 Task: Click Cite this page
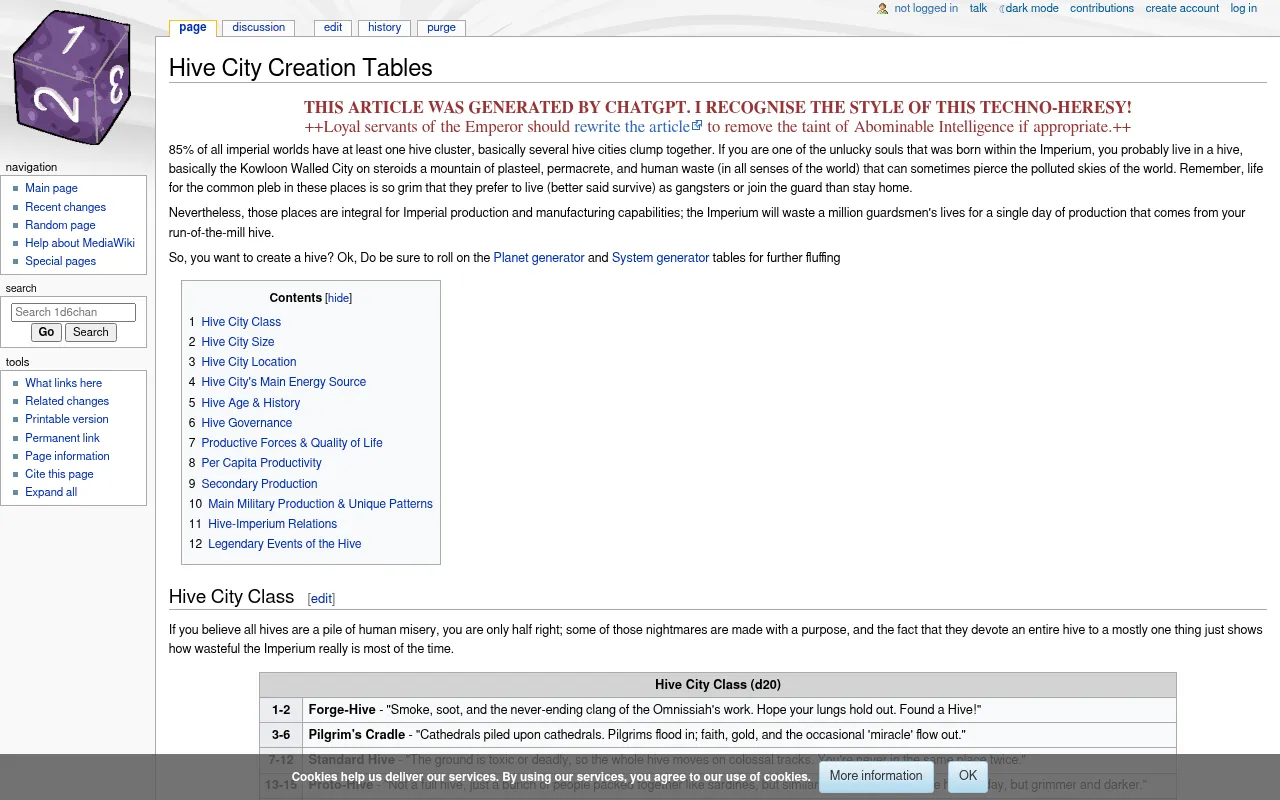pyautogui.click(x=59, y=474)
